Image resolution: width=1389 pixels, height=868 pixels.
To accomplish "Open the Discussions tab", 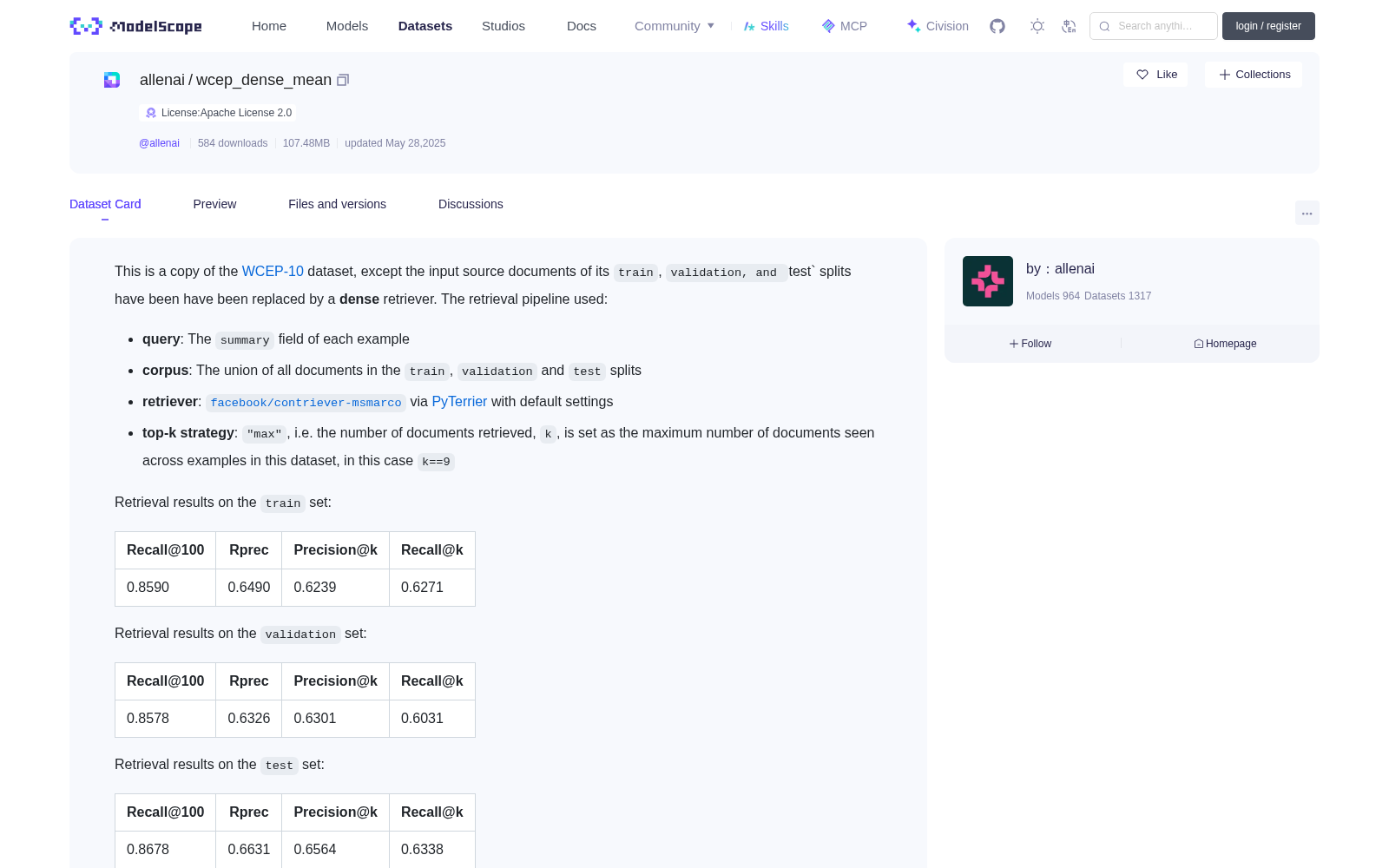I will 471,204.
